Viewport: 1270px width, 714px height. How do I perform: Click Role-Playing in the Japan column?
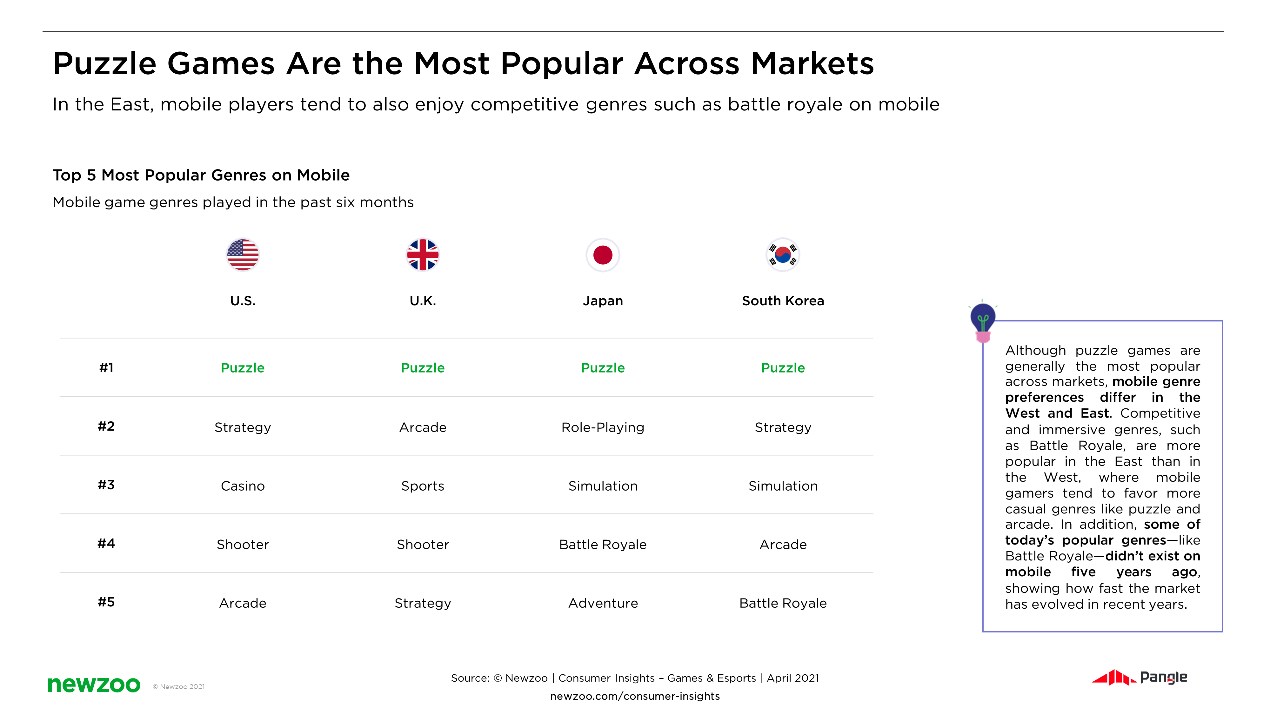pos(603,427)
